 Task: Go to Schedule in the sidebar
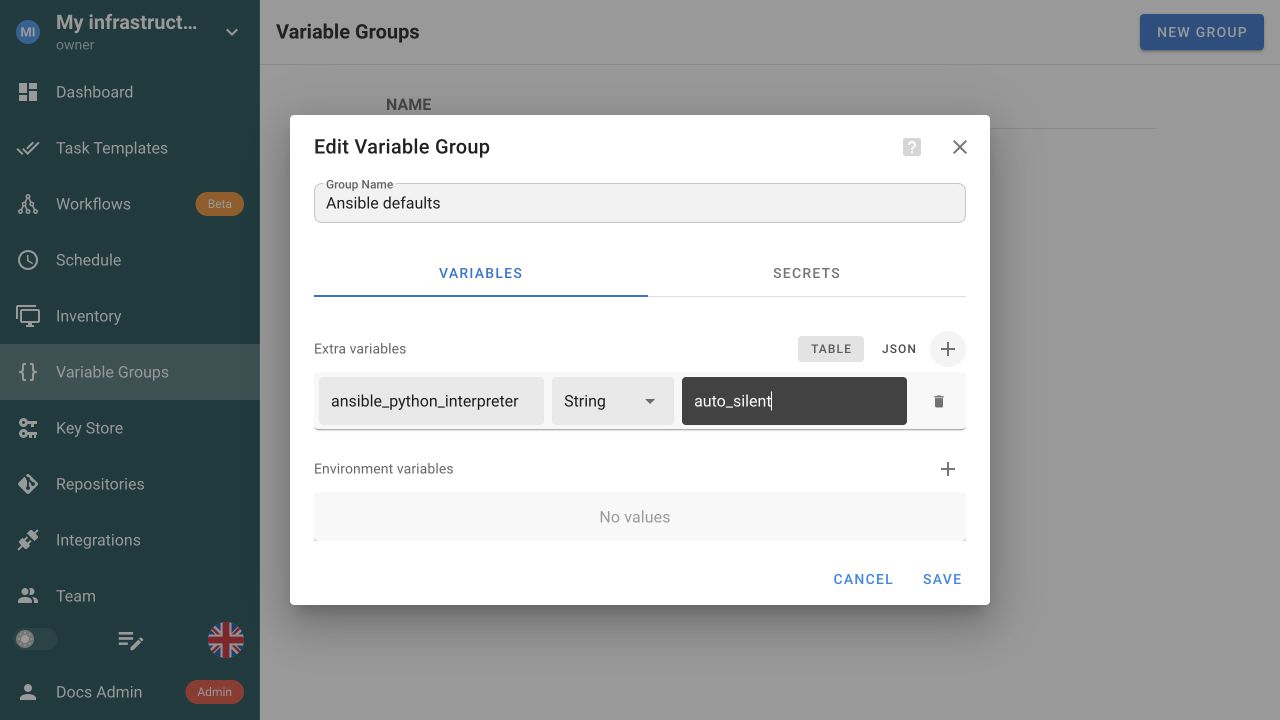88,260
